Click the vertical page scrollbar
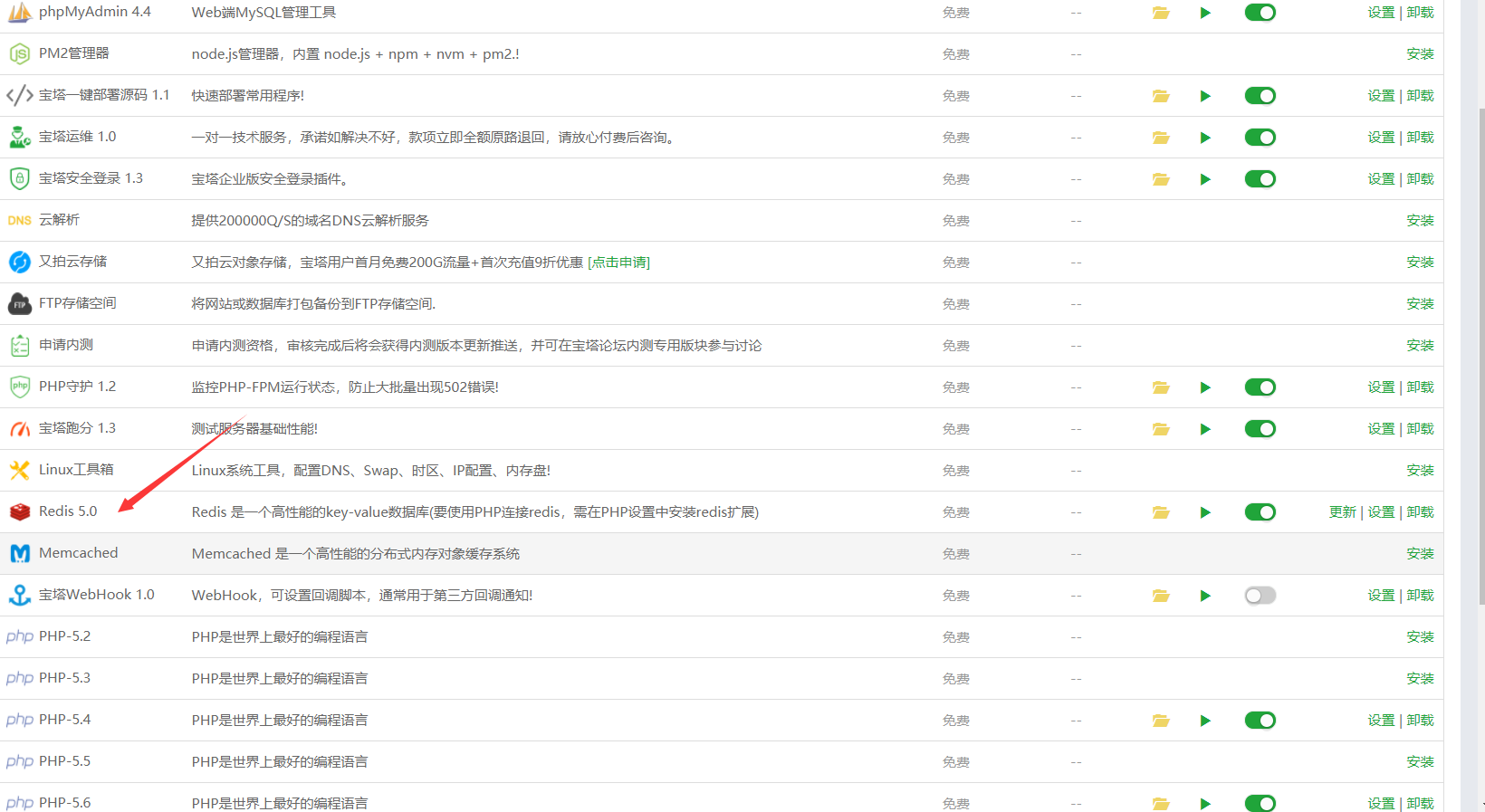 pyautogui.click(x=1481, y=355)
